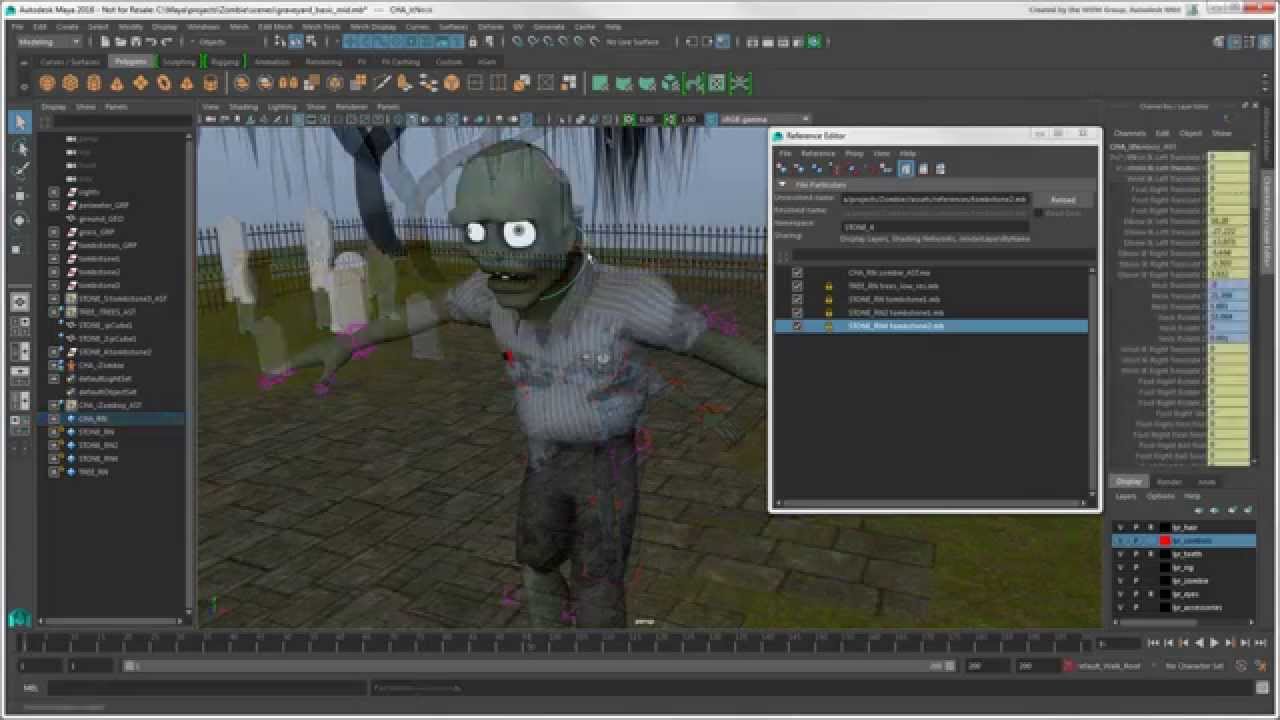Expand the TREE_RN node in Outliner
Screen dimensions: 1280x720
tap(54, 472)
